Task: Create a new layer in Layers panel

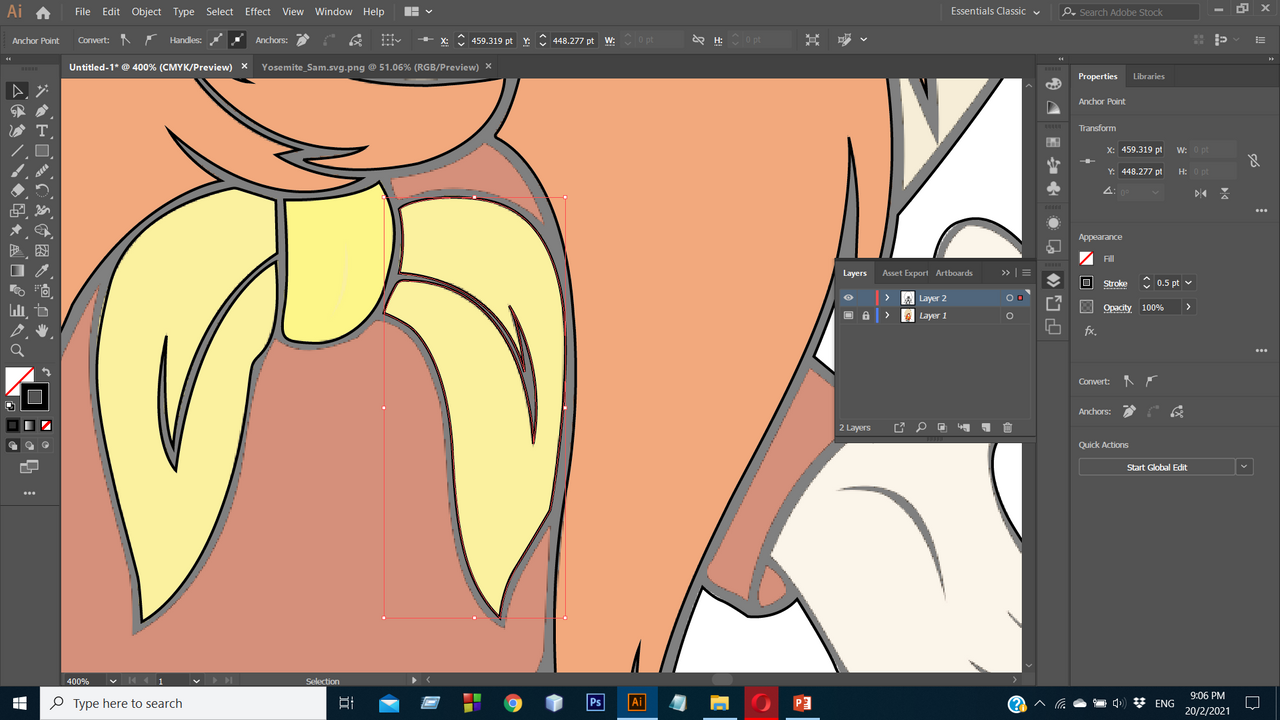Action: pos(985,428)
